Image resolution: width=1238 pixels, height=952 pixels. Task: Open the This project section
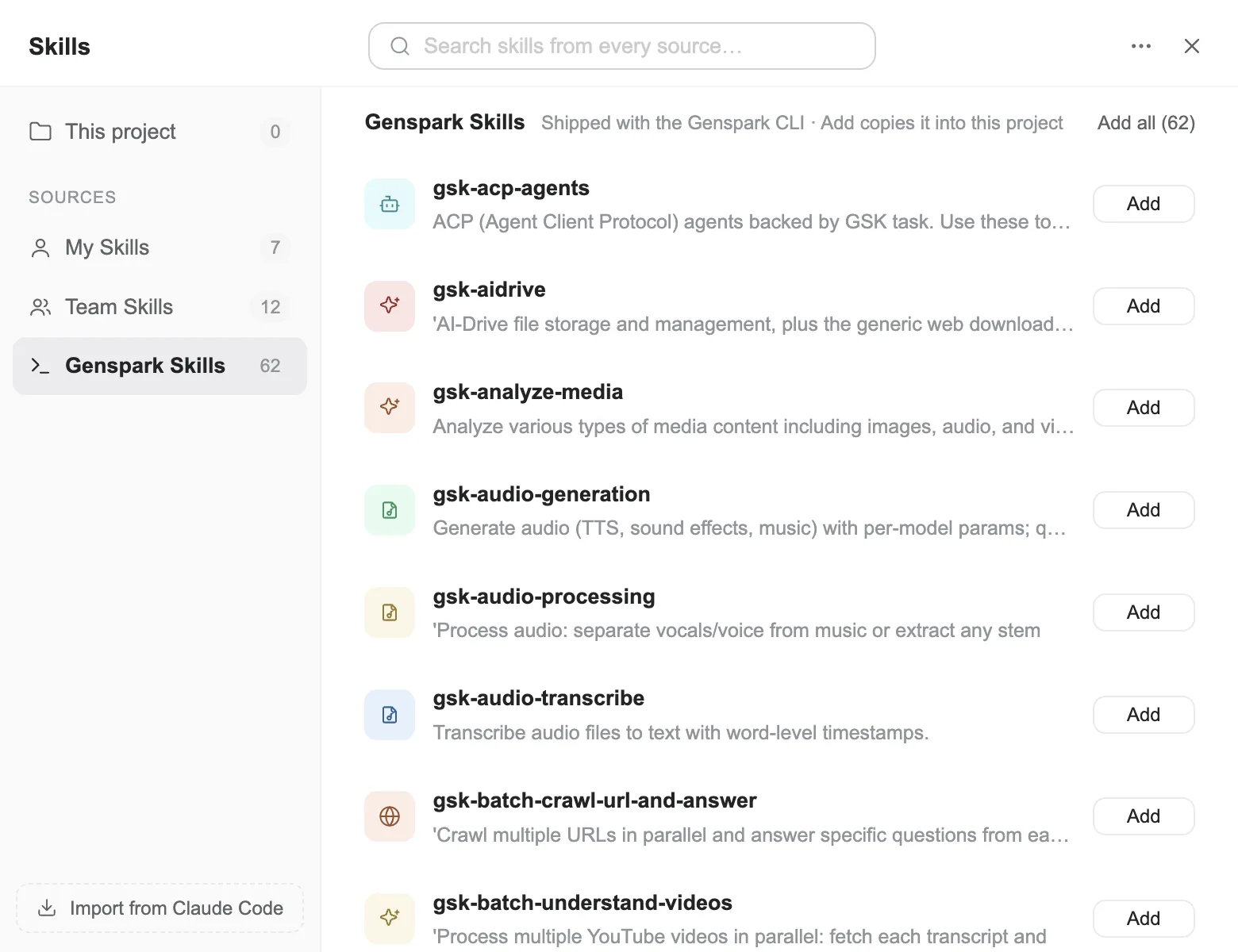click(x=160, y=132)
